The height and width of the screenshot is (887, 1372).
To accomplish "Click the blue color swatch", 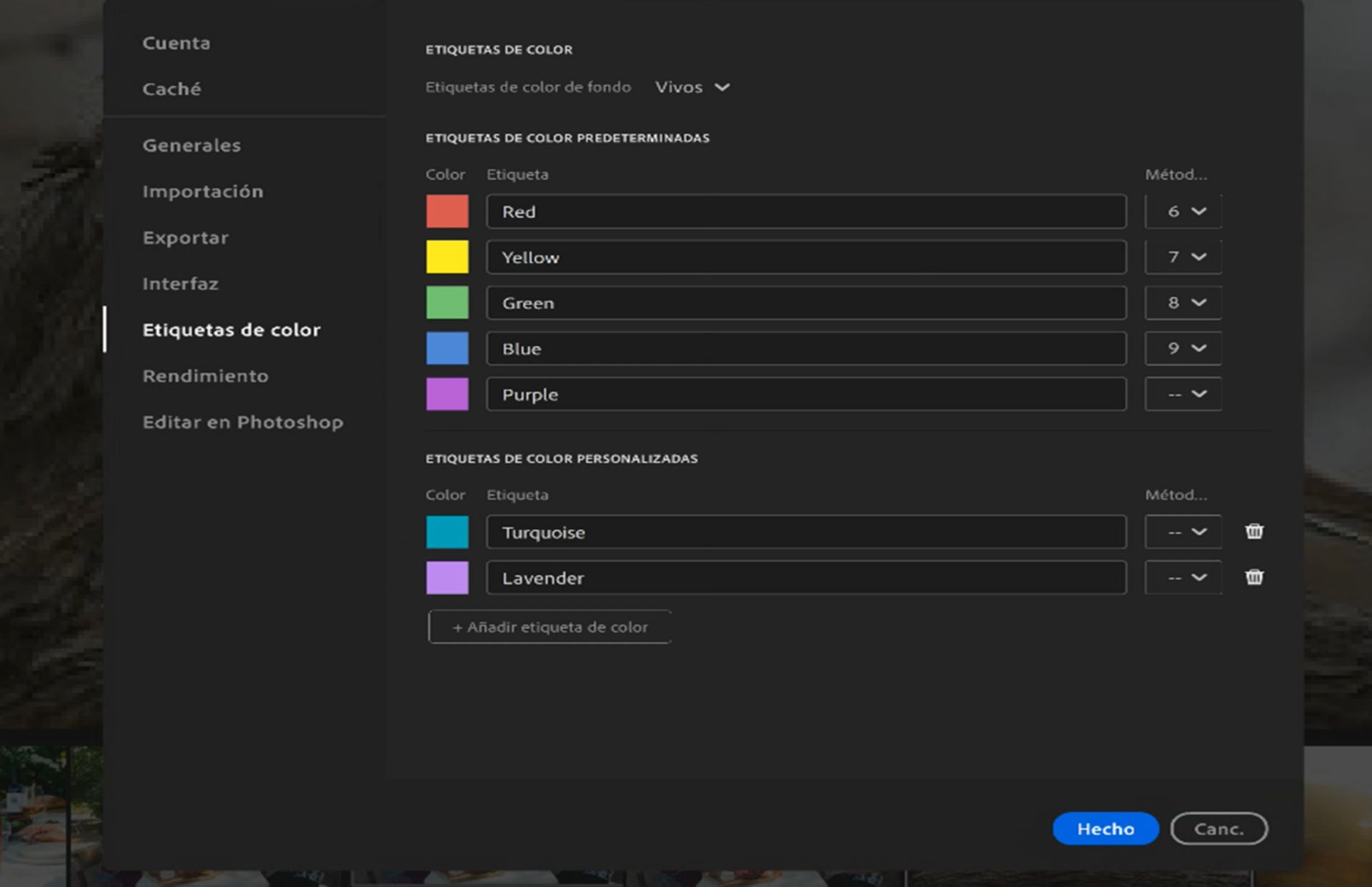I will [x=447, y=349].
